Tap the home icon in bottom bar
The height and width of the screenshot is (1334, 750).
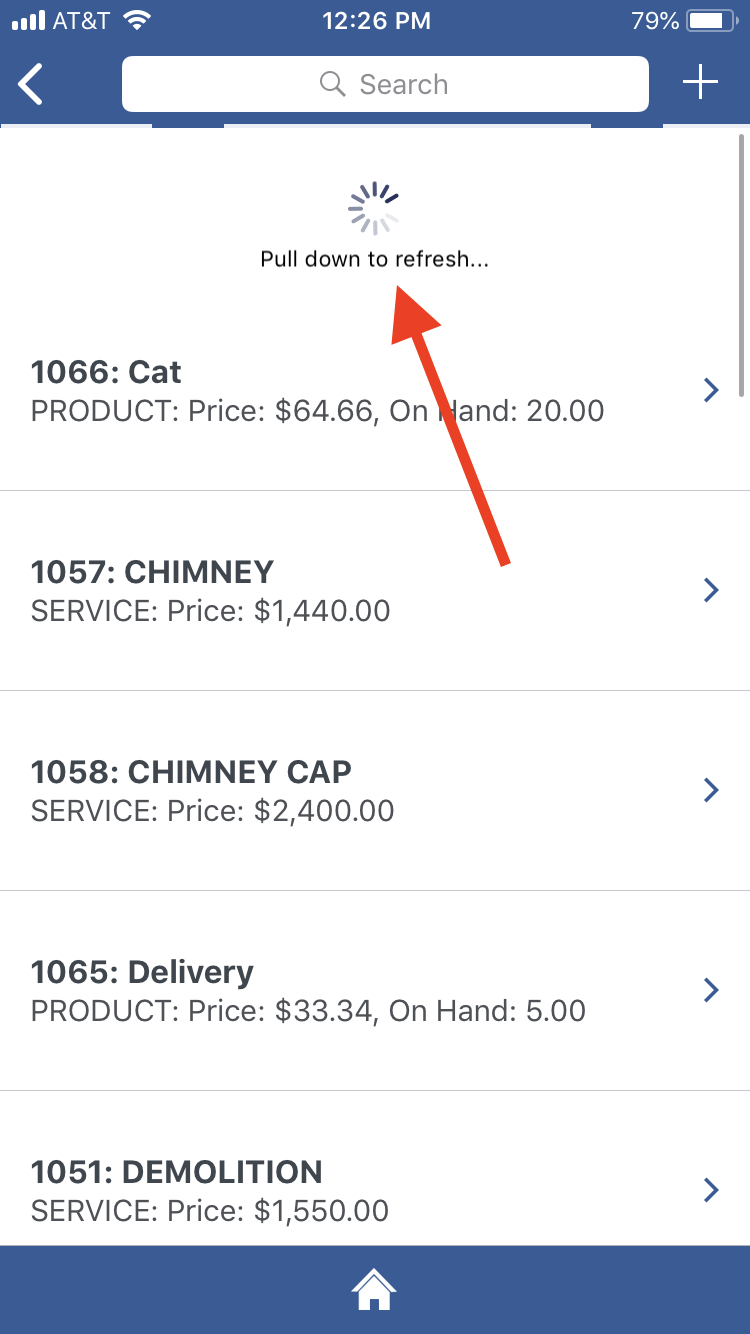coord(374,1289)
